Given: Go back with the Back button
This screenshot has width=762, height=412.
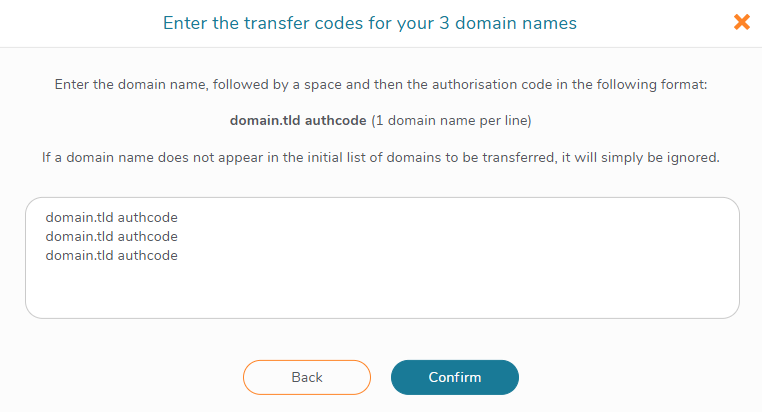Looking at the screenshot, I should pos(307,377).
